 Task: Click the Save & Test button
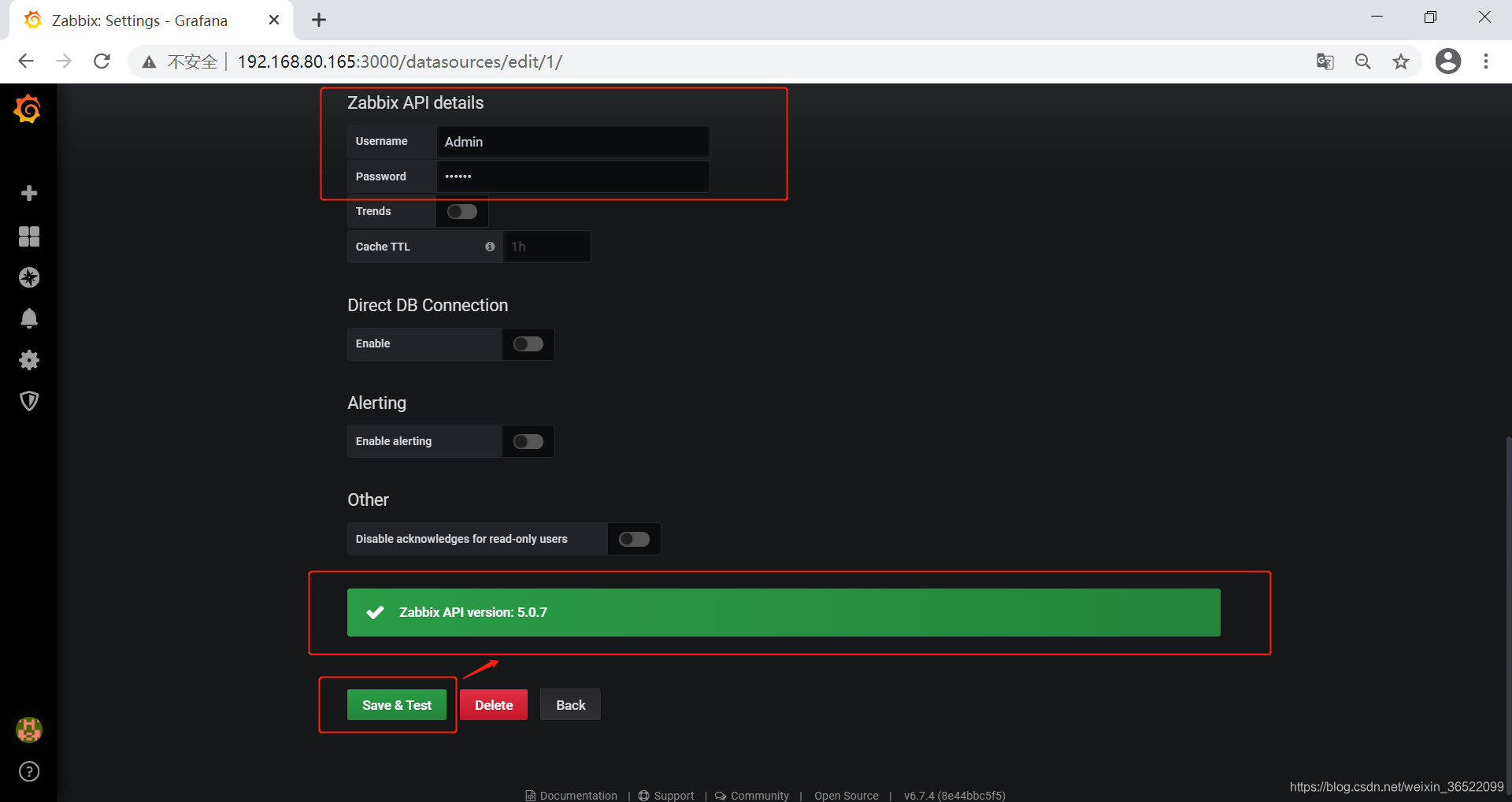coord(397,705)
